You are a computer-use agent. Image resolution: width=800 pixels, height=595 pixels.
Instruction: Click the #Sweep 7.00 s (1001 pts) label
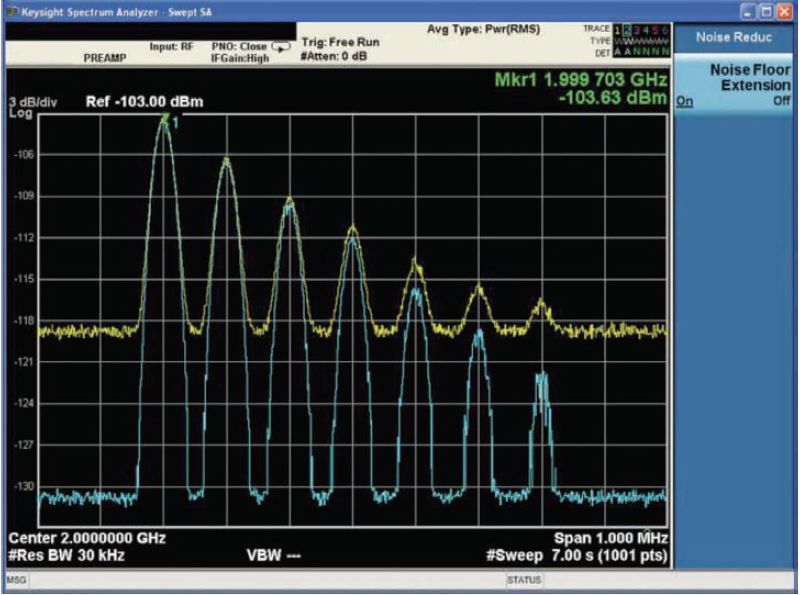point(577,555)
